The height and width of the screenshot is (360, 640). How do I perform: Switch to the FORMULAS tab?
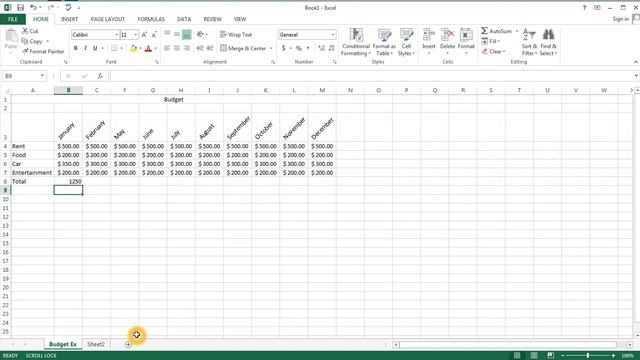[151, 19]
